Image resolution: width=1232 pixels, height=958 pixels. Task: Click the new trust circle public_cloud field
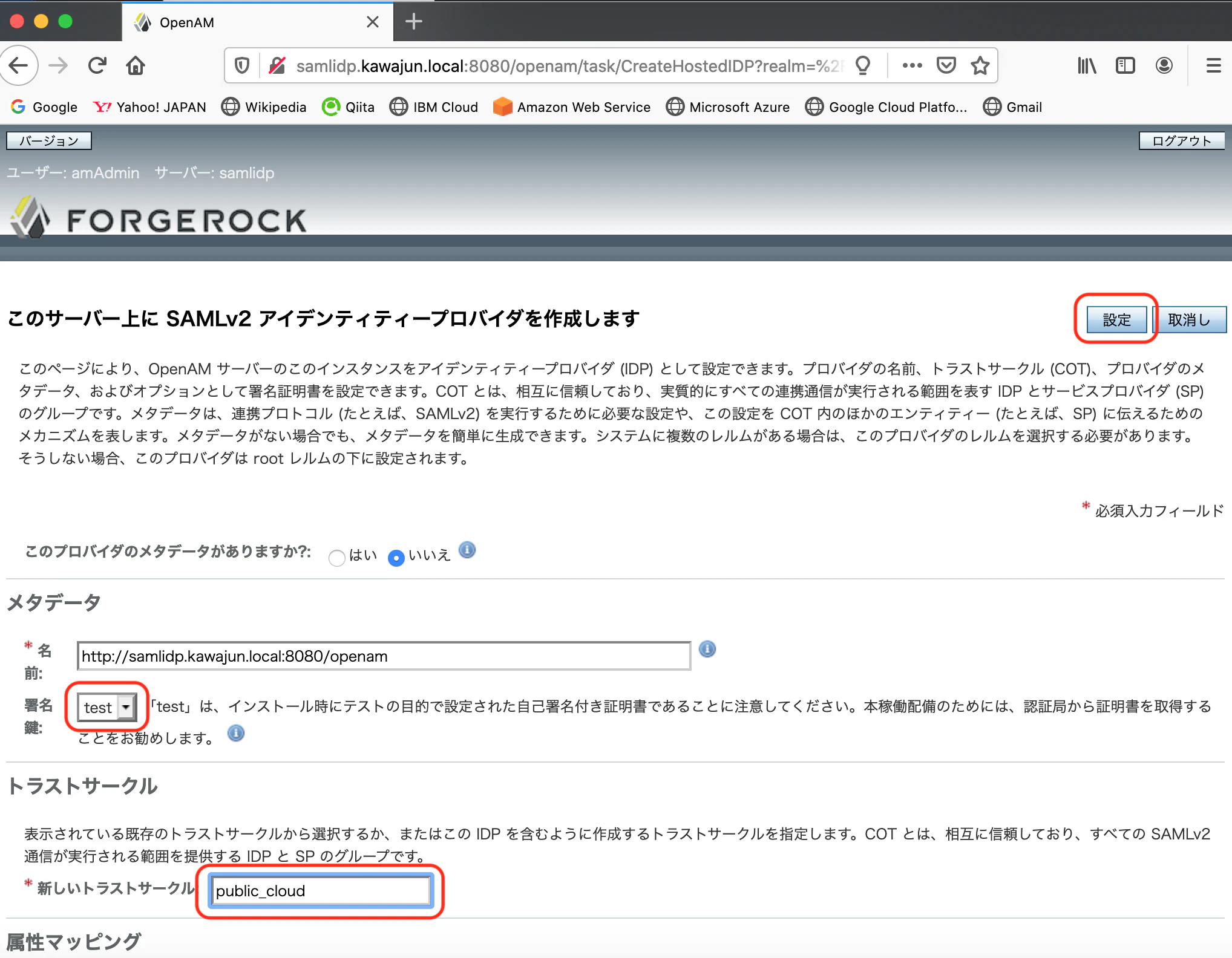(320, 891)
